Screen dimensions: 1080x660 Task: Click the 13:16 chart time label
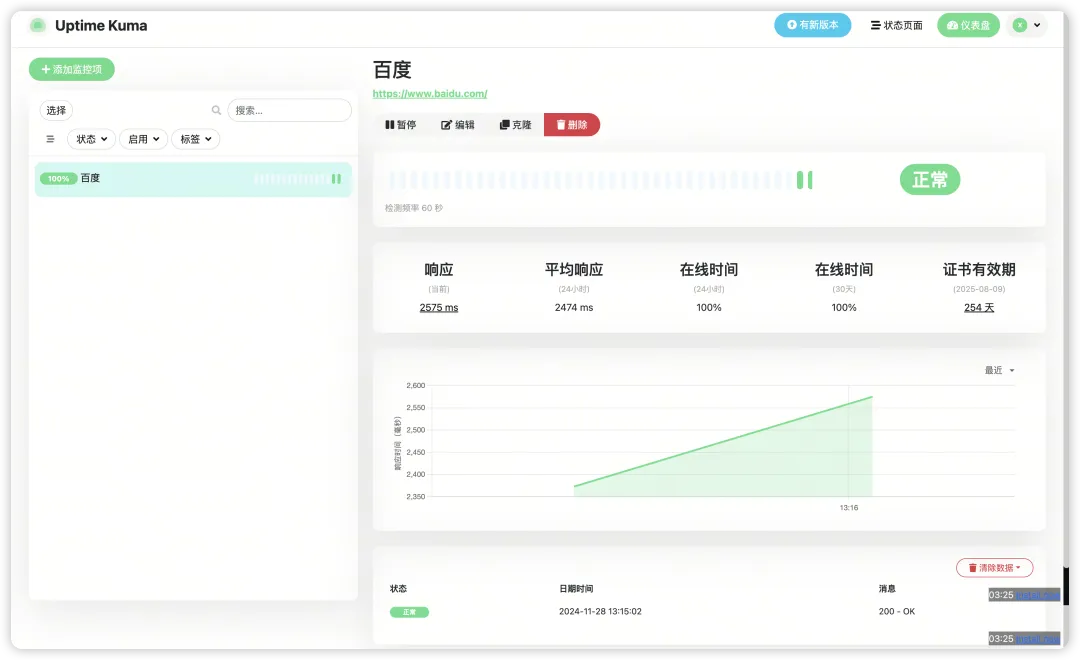coord(849,508)
